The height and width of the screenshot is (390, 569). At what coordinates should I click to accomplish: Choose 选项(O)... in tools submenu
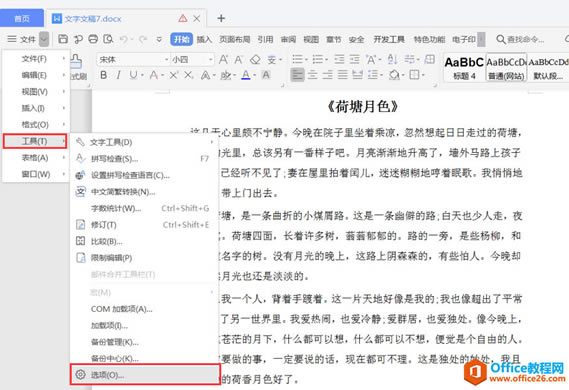pos(145,374)
